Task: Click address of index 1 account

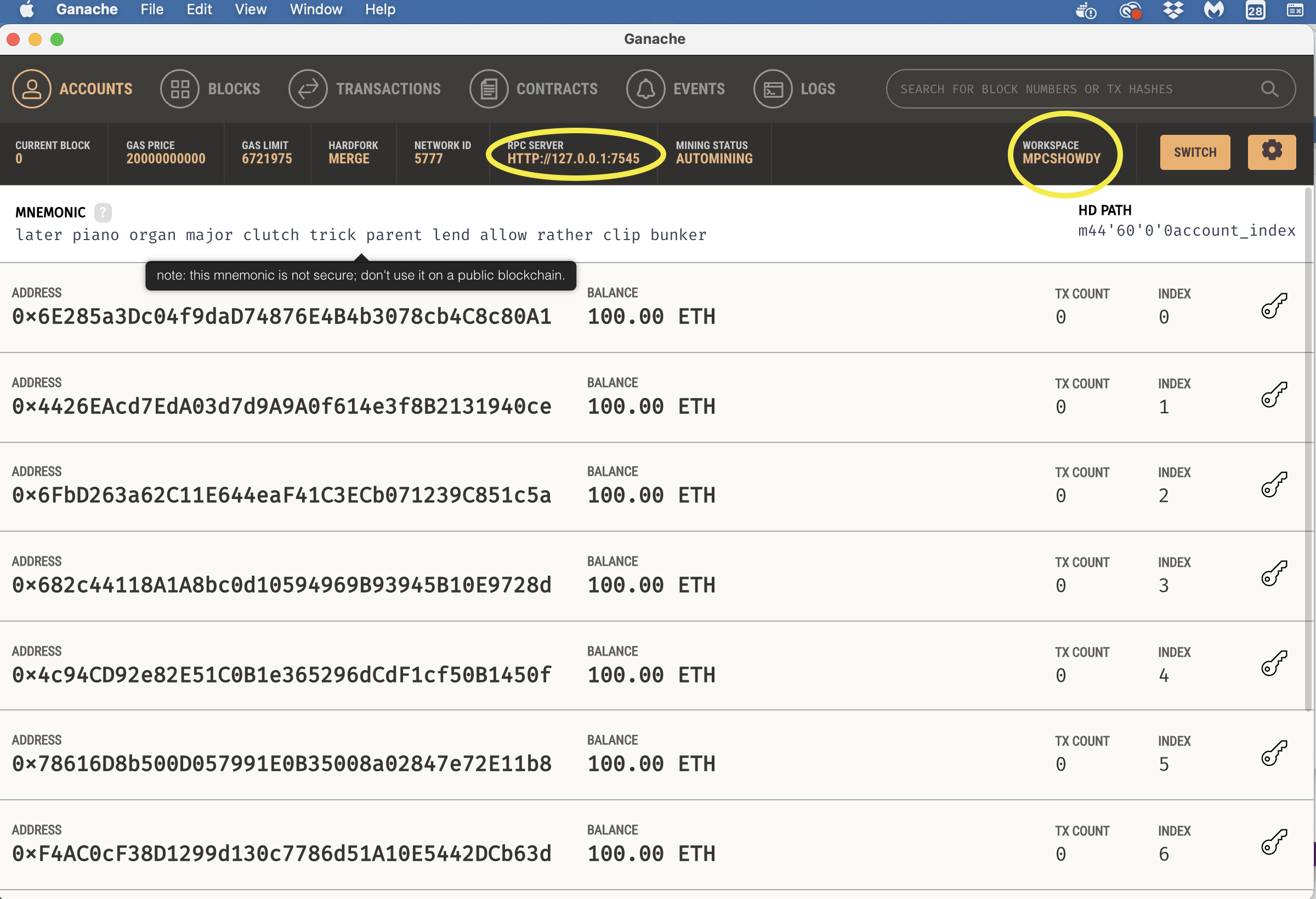Action: [281, 407]
